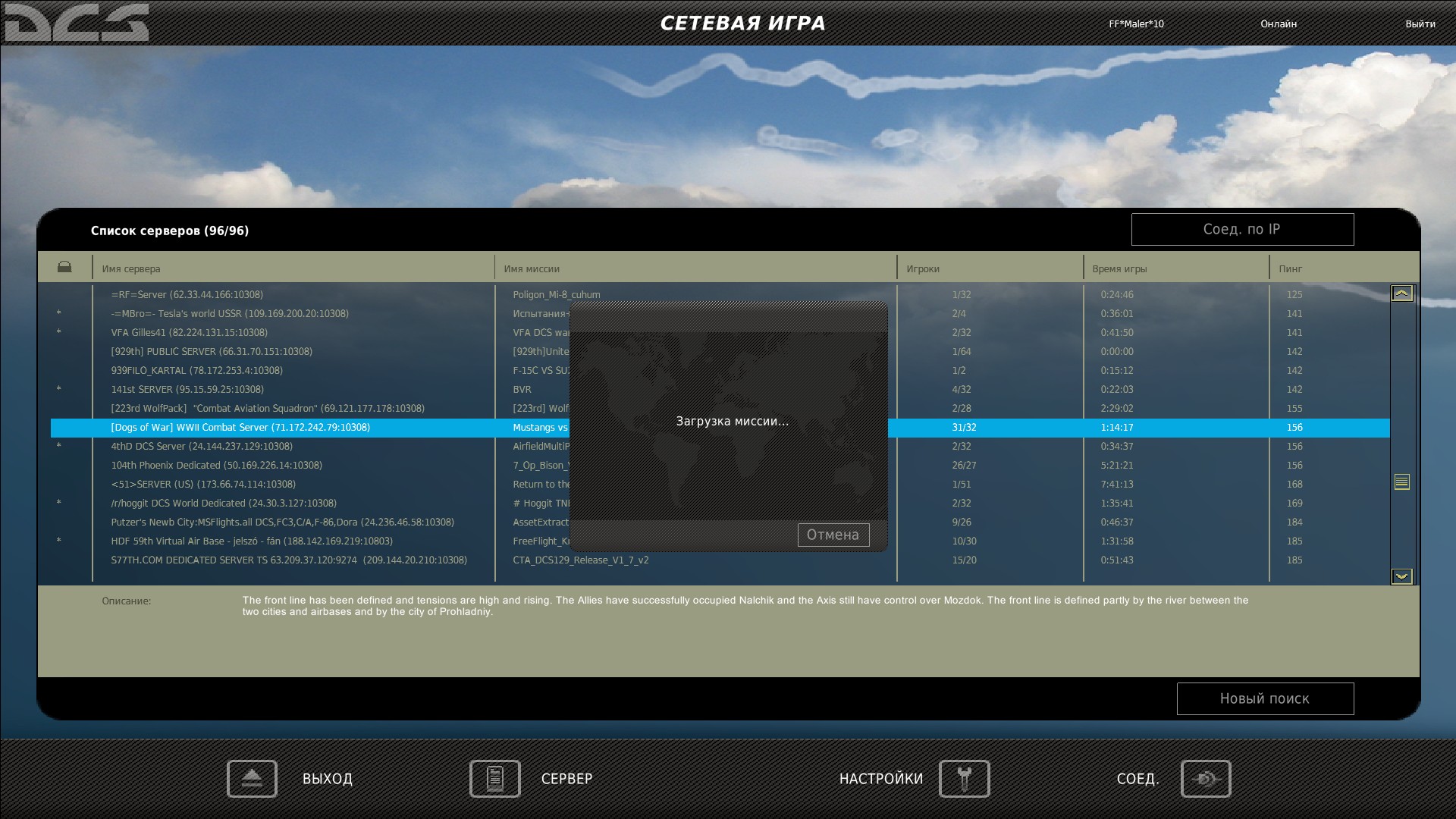Viewport: 1456px width, 819px height.
Task: Click player count 31/32
Action: coord(964,427)
